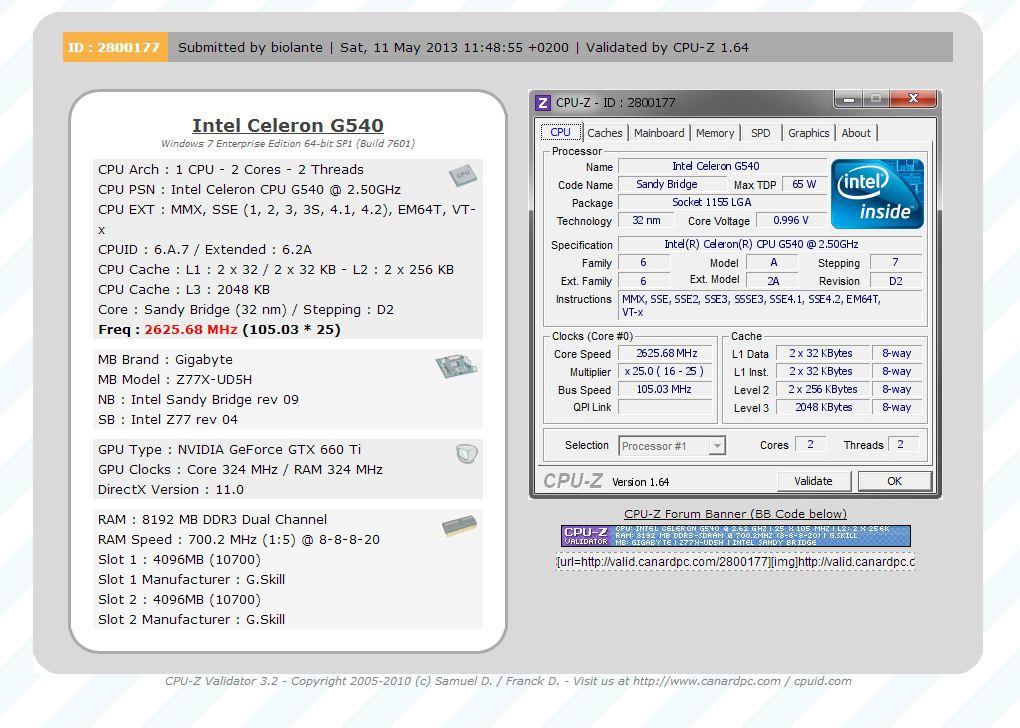Viewport: 1020px width, 728px height.
Task: Click the Core Voltage value 0.996 V
Action: pyautogui.click(x=791, y=221)
